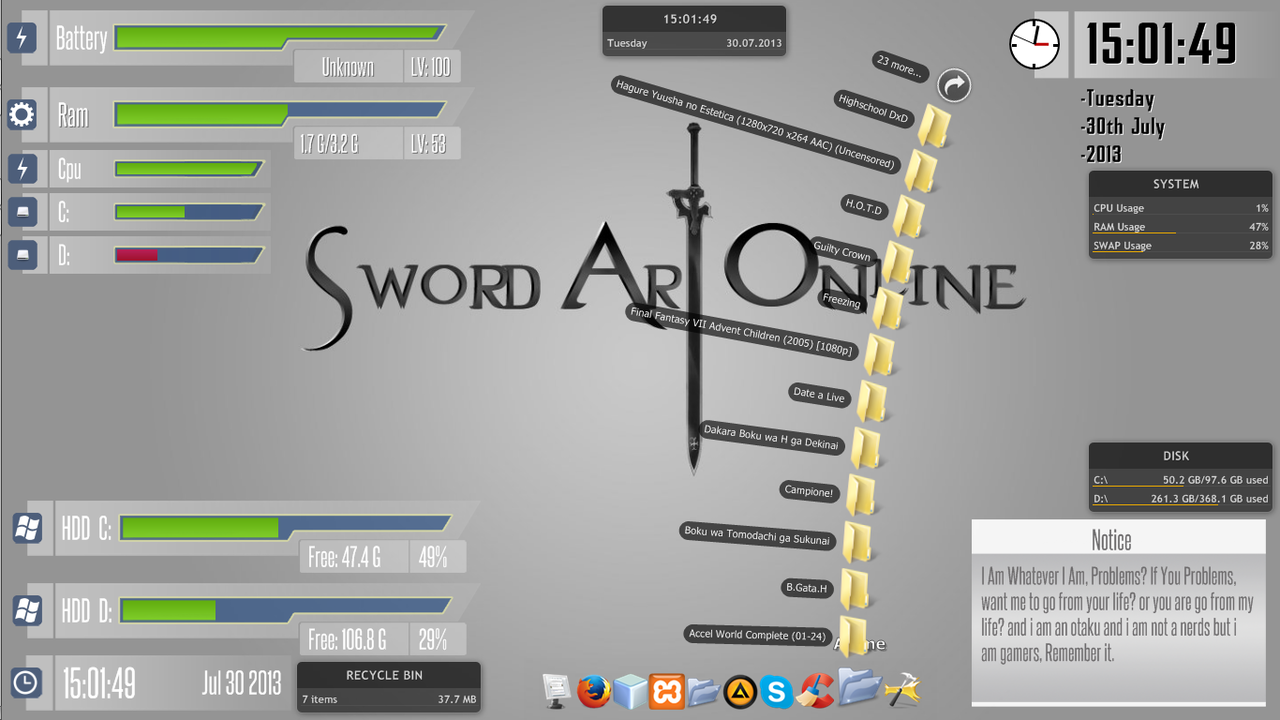Image resolution: width=1280 pixels, height=720 pixels.
Task: Click the top-center clock gadget time
Action: pyautogui.click(x=691, y=19)
